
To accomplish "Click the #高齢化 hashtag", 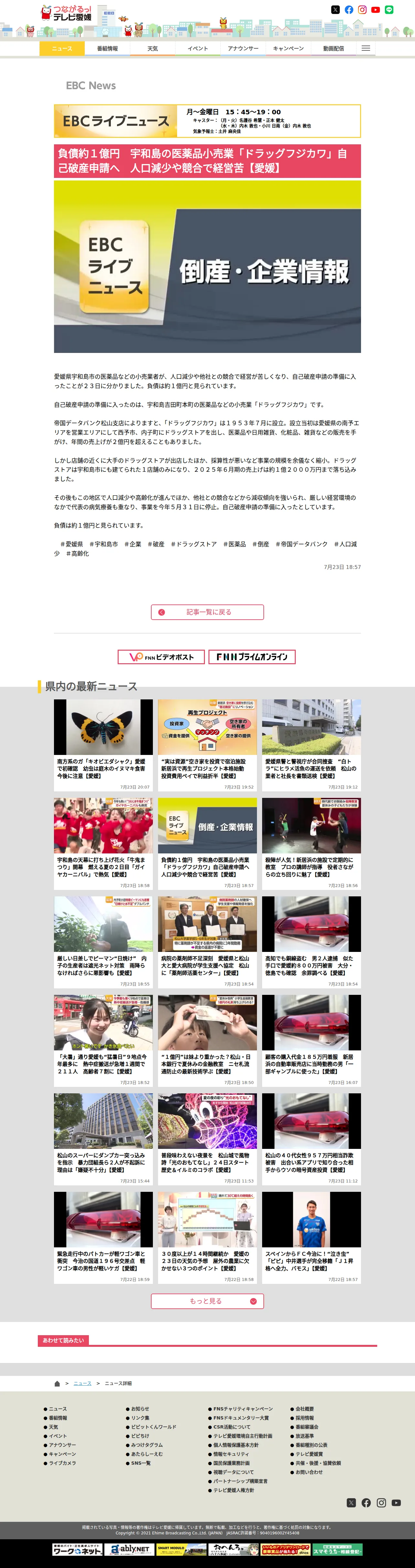I will tap(77, 553).
